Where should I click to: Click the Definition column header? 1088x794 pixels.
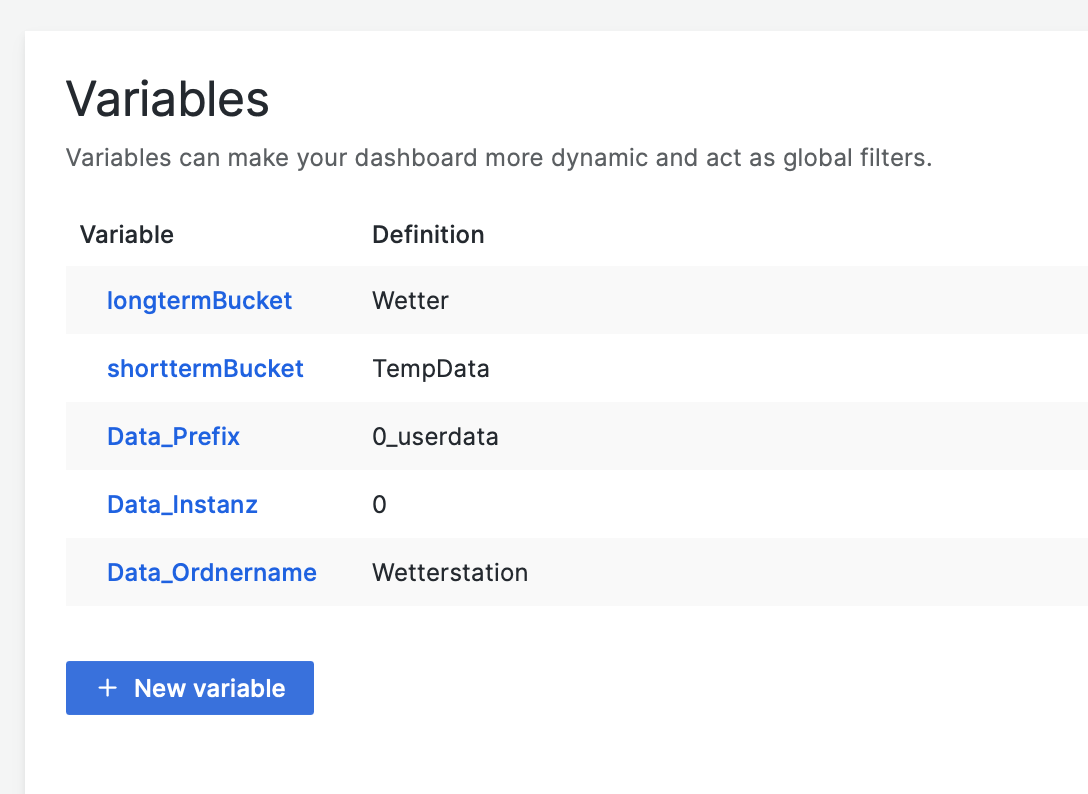pos(428,234)
